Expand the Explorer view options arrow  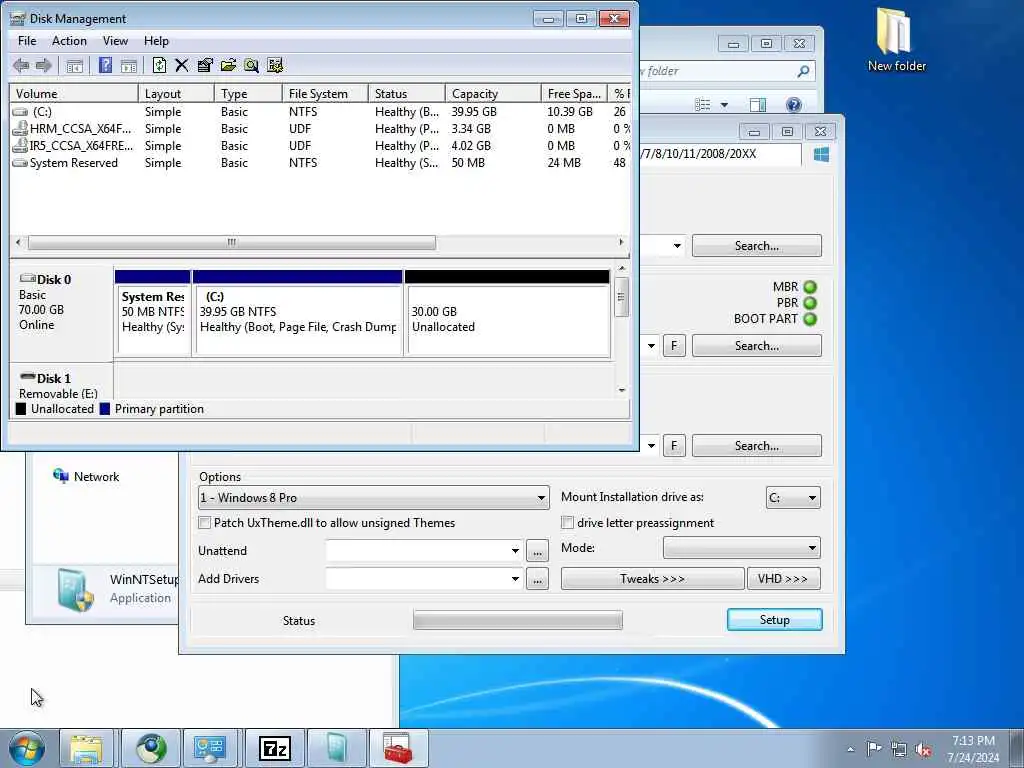click(x=724, y=104)
